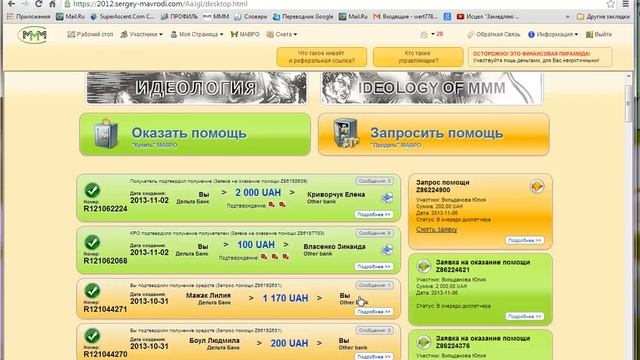The width and height of the screenshot is (640, 360).
Task: Expand the Информация dropdown
Action: 553,35
